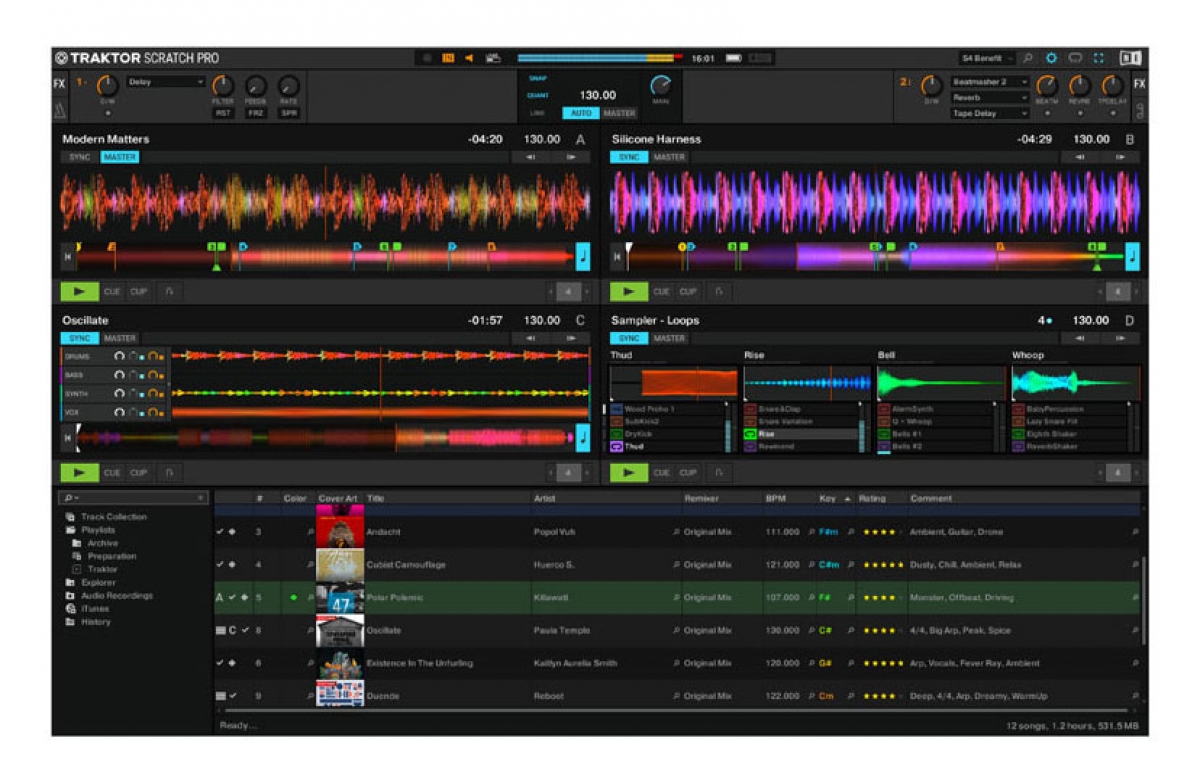The width and height of the screenshot is (1200, 783).
Task: Toggle the FRZ freeze button in FX unit 1
Action: coord(256,113)
